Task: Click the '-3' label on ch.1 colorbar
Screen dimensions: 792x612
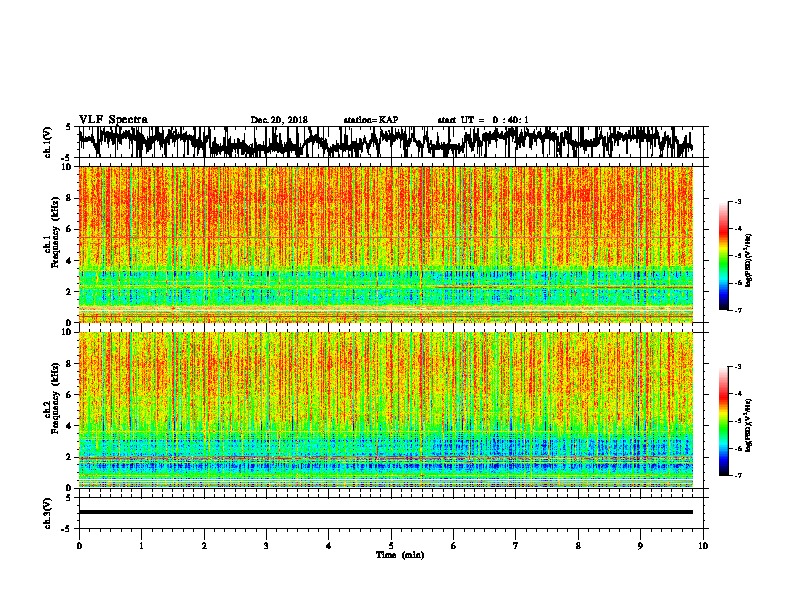Action: [737, 201]
